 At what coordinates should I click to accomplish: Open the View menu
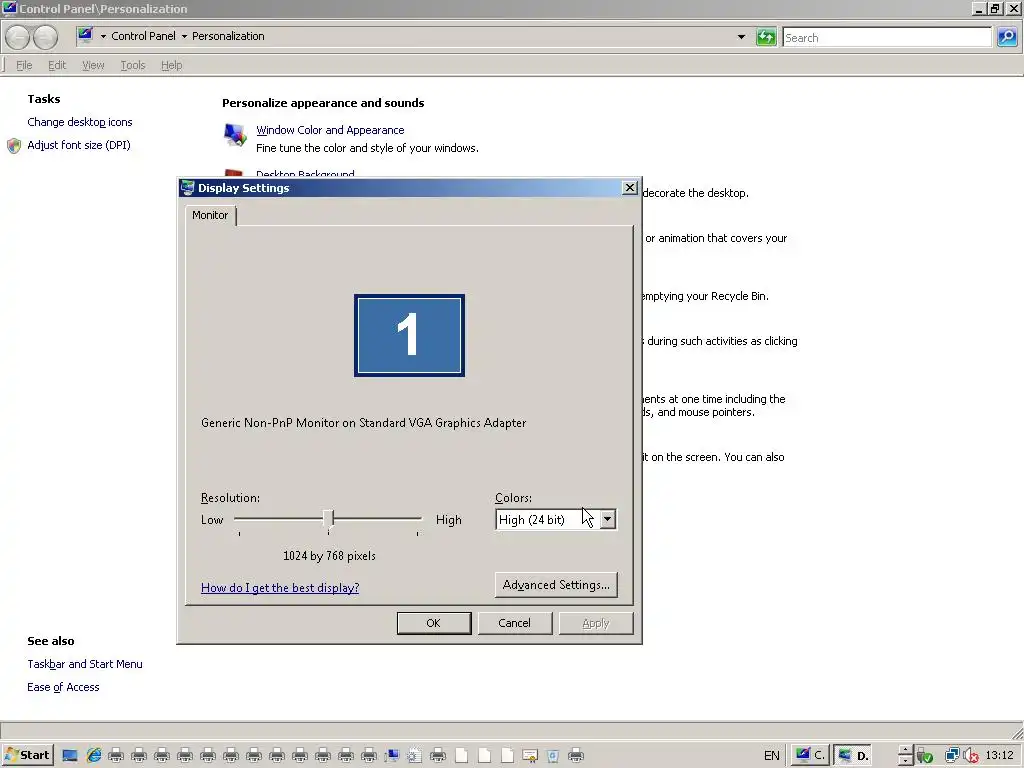93,65
